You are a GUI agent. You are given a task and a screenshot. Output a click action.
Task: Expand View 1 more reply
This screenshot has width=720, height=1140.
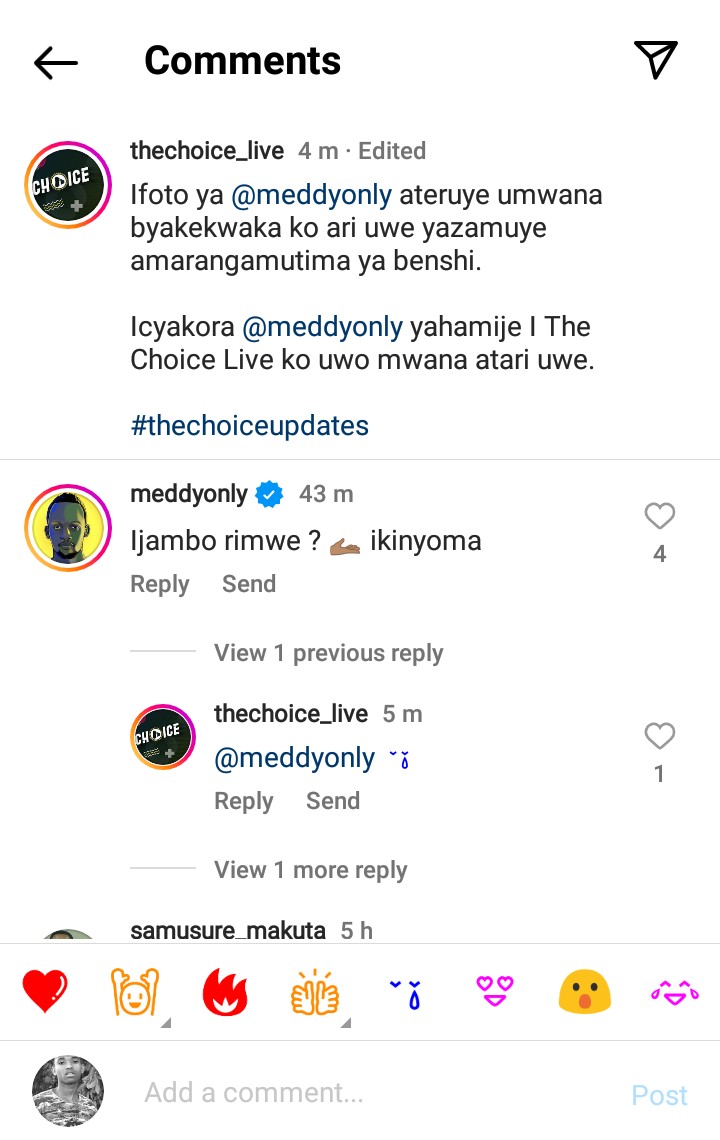click(x=310, y=870)
